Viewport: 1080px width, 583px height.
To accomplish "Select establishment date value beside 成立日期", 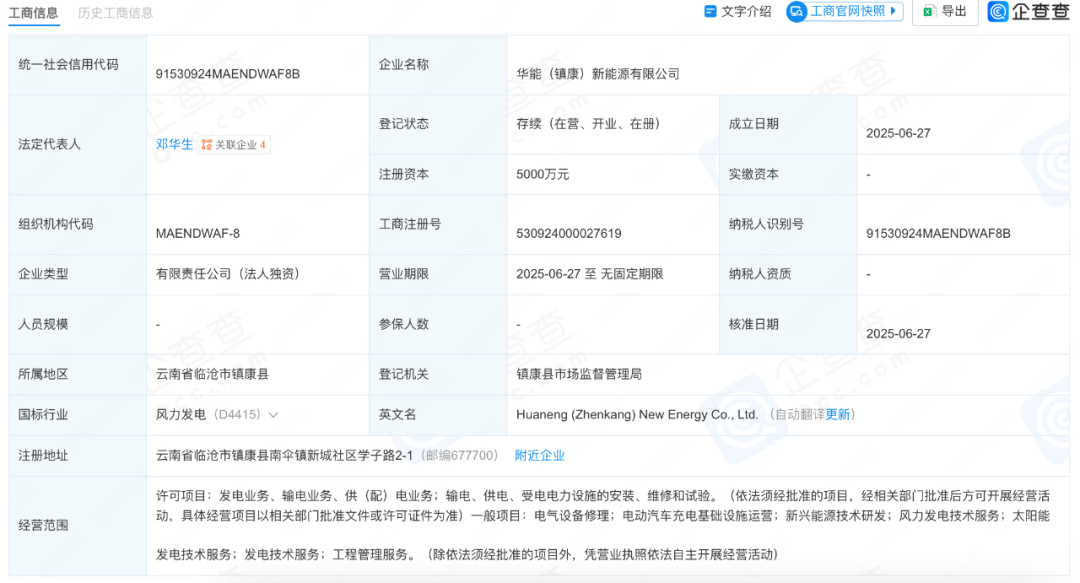I will [x=898, y=133].
